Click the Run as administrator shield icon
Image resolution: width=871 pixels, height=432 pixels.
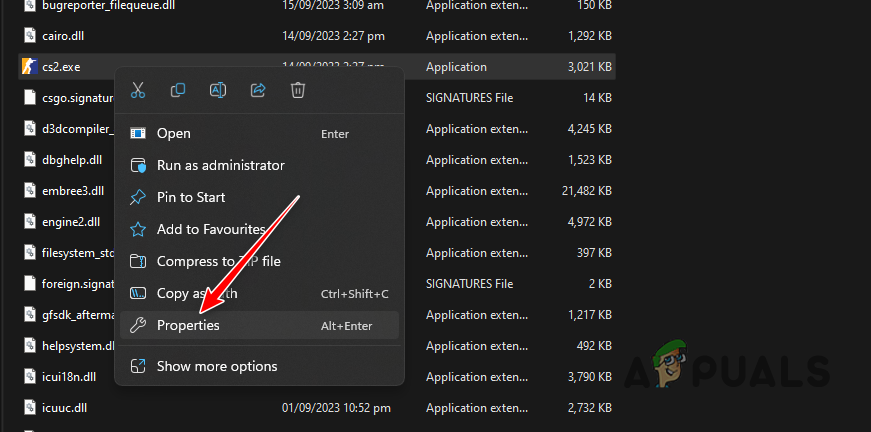[137, 165]
